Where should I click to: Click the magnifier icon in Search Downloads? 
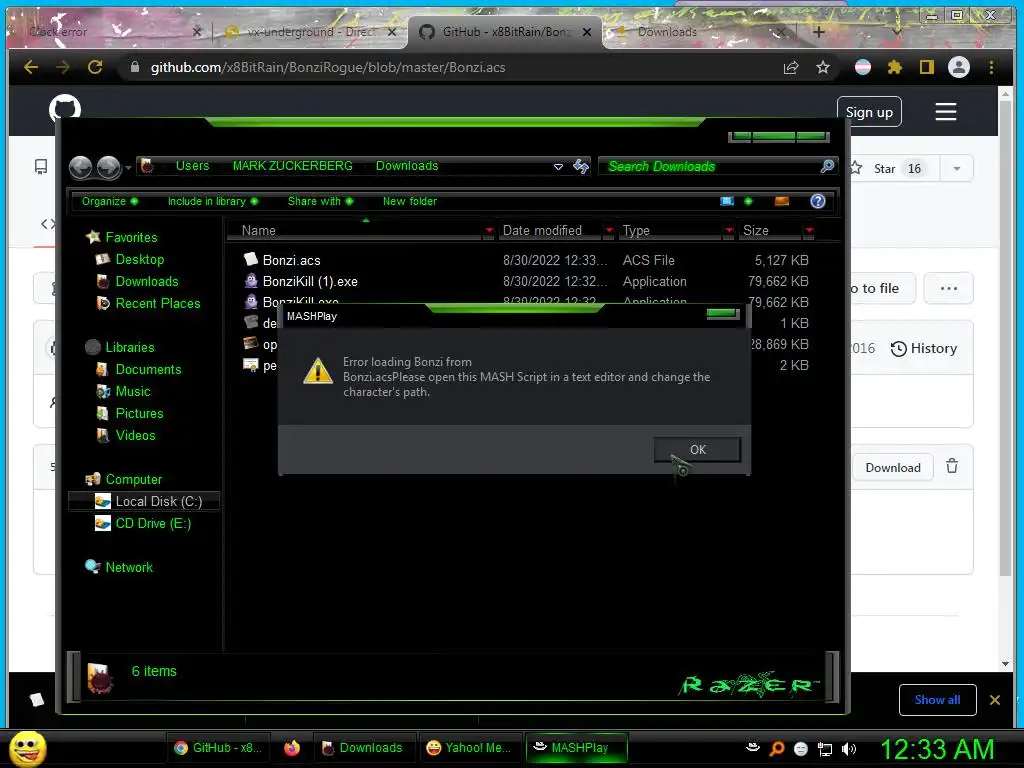(x=827, y=166)
